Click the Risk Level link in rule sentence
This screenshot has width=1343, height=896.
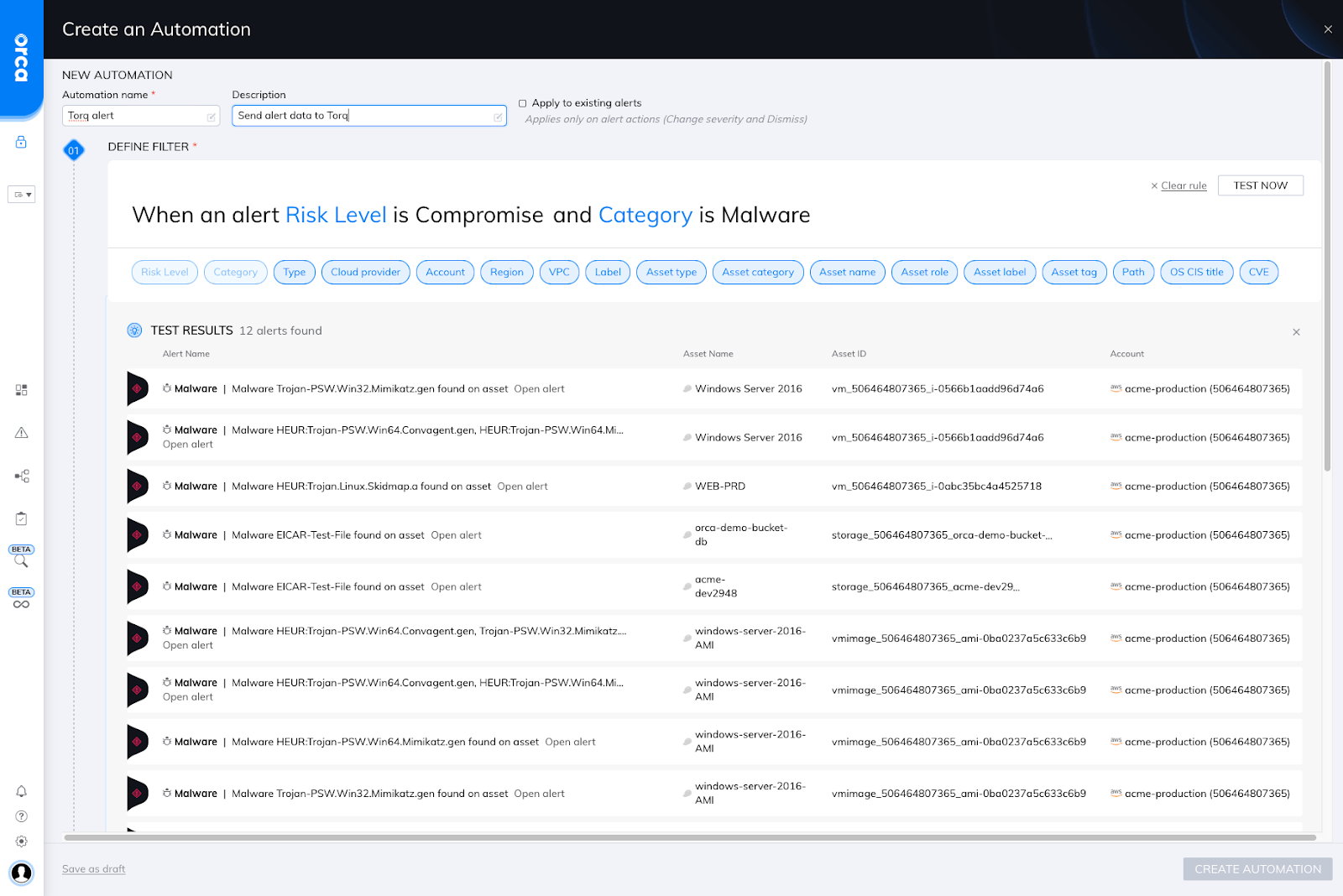[336, 216]
